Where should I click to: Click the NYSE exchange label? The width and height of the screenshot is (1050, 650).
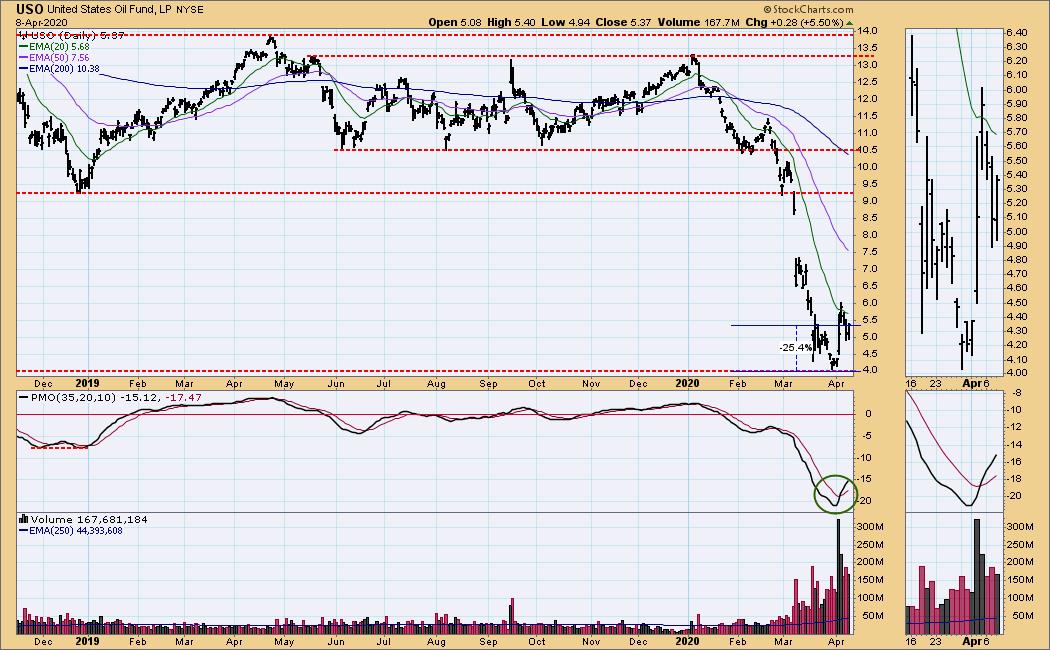pyautogui.click(x=190, y=9)
